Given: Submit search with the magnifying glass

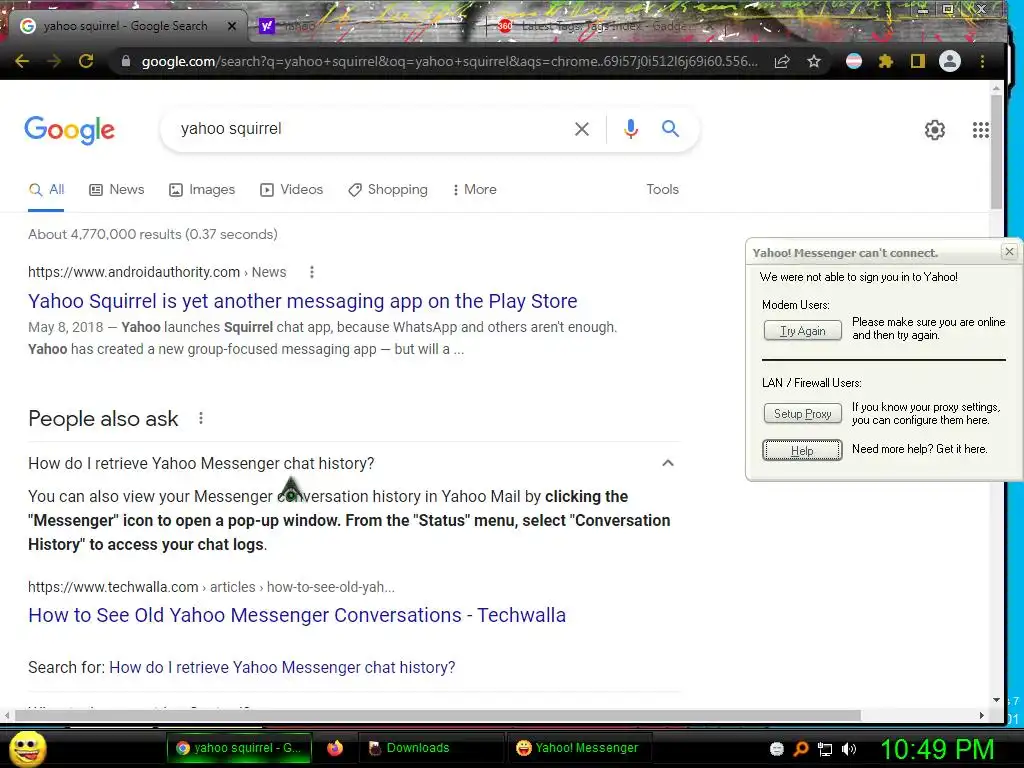Looking at the screenshot, I should click(671, 129).
